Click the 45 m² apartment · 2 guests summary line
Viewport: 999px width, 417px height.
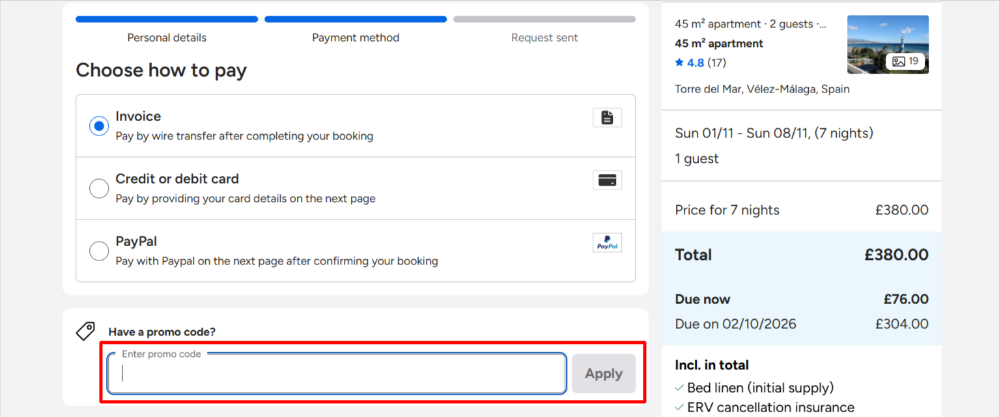coord(751,24)
